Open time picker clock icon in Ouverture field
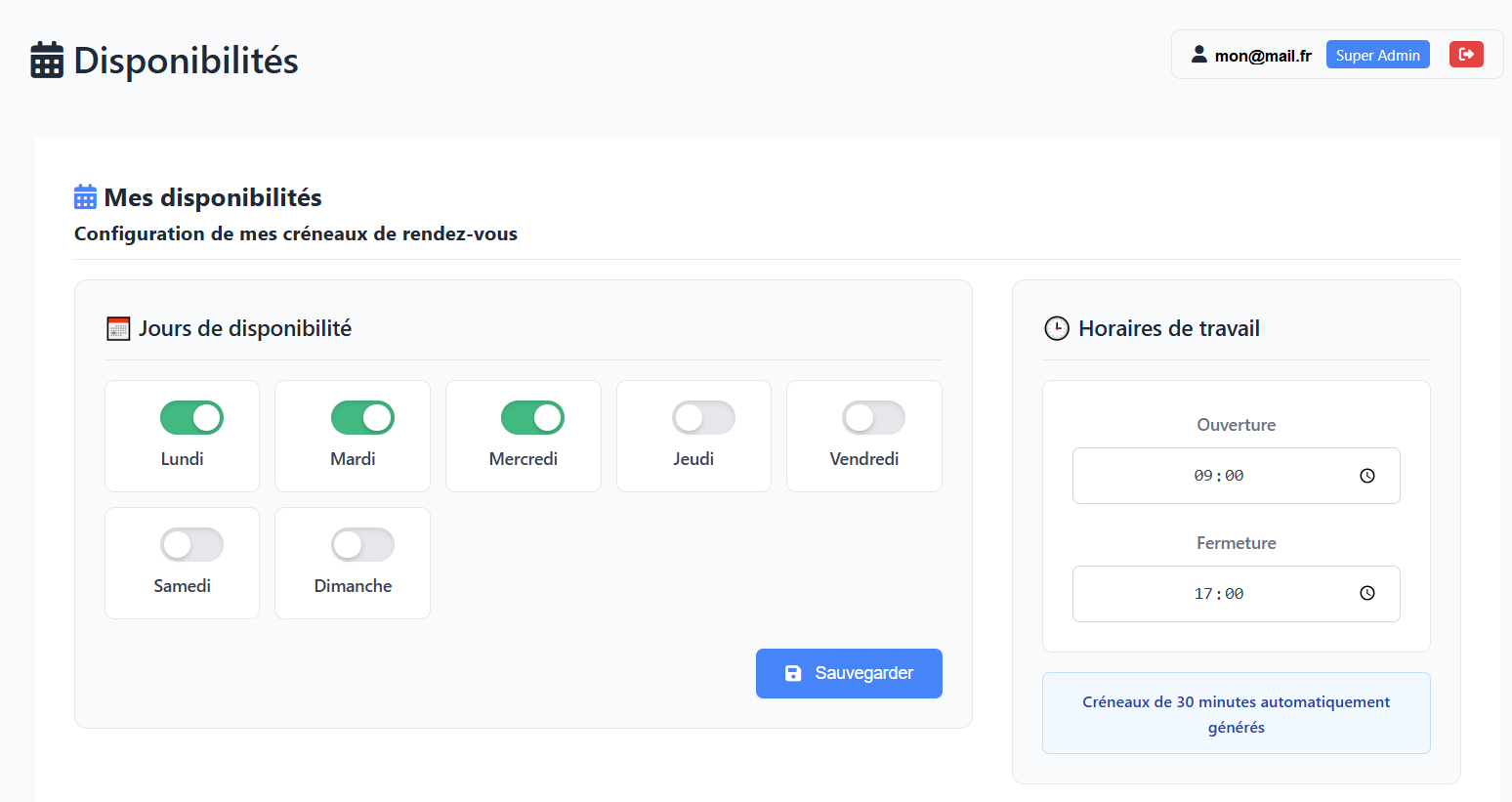 pos(1367,476)
